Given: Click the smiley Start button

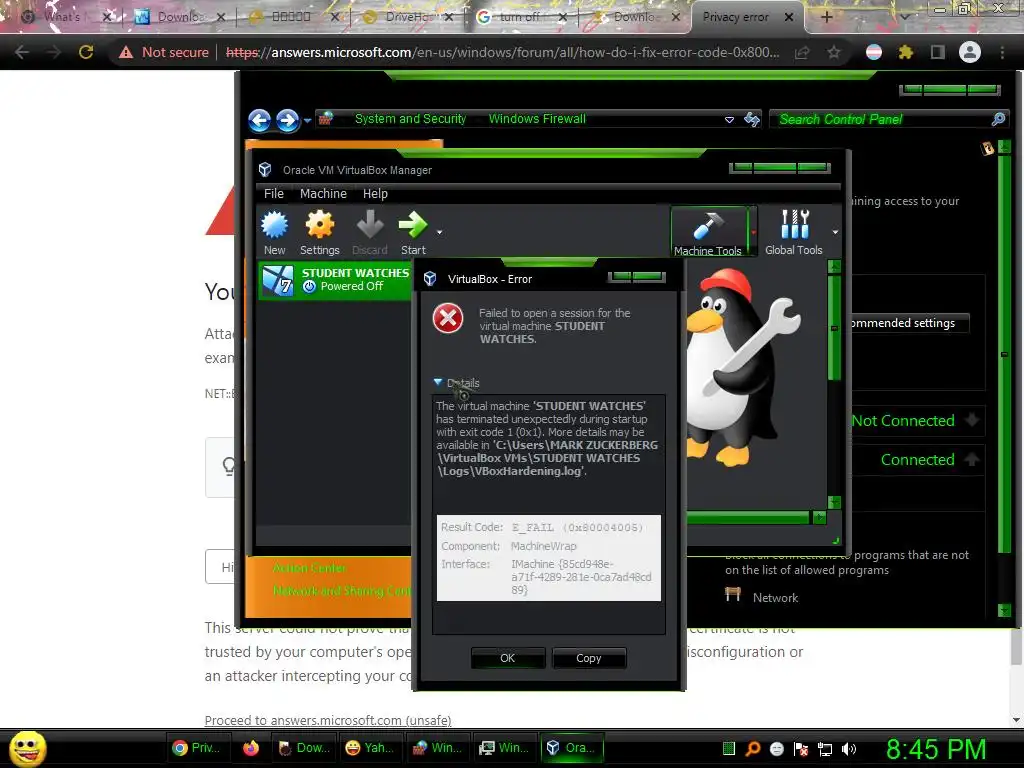Looking at the screenshot, I should (x=27, y=748).
